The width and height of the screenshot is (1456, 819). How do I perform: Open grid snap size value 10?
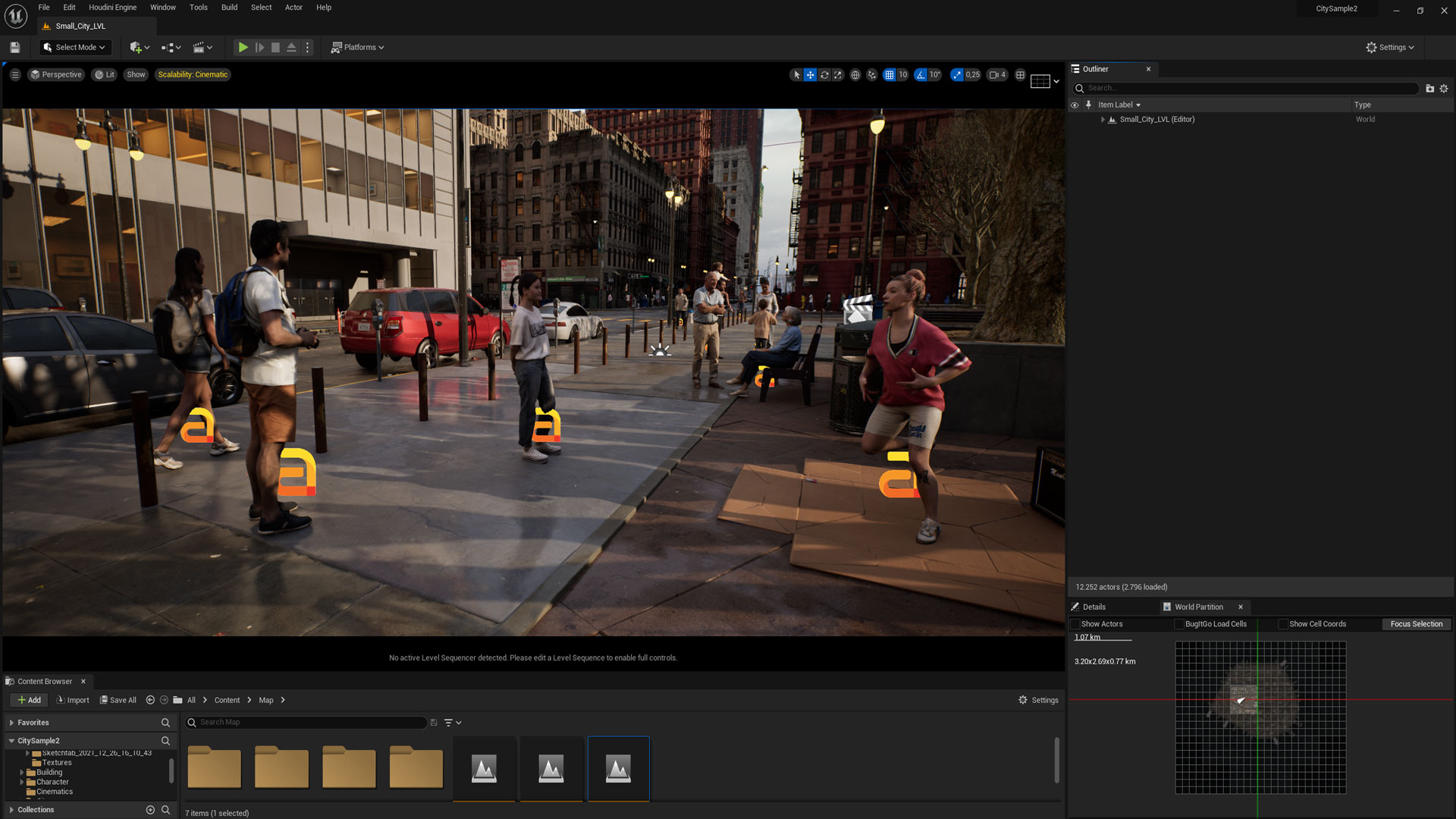(902, 74)
